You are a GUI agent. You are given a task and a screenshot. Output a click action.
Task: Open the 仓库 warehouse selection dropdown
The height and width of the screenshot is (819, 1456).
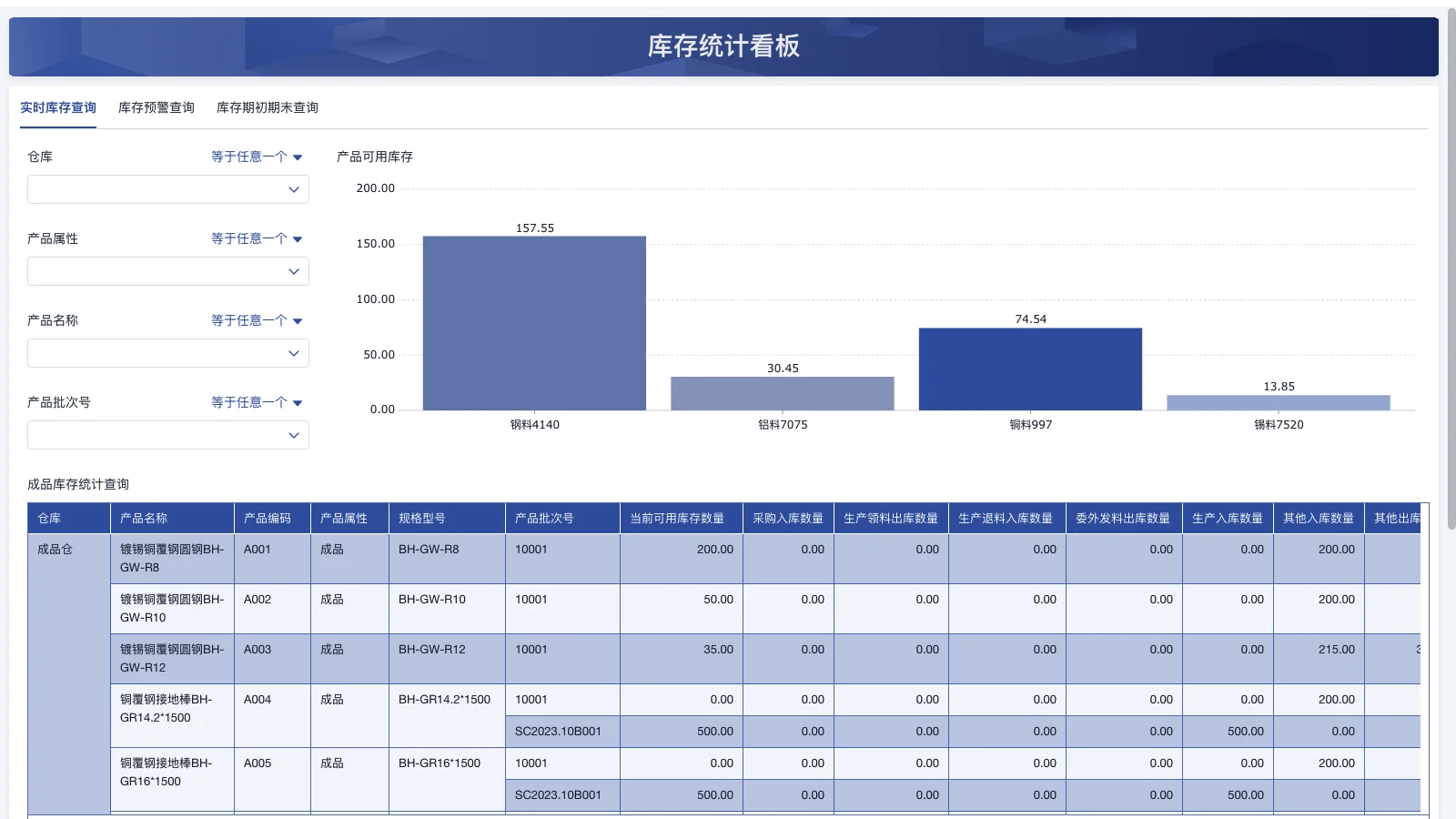[x=167, y=189]
